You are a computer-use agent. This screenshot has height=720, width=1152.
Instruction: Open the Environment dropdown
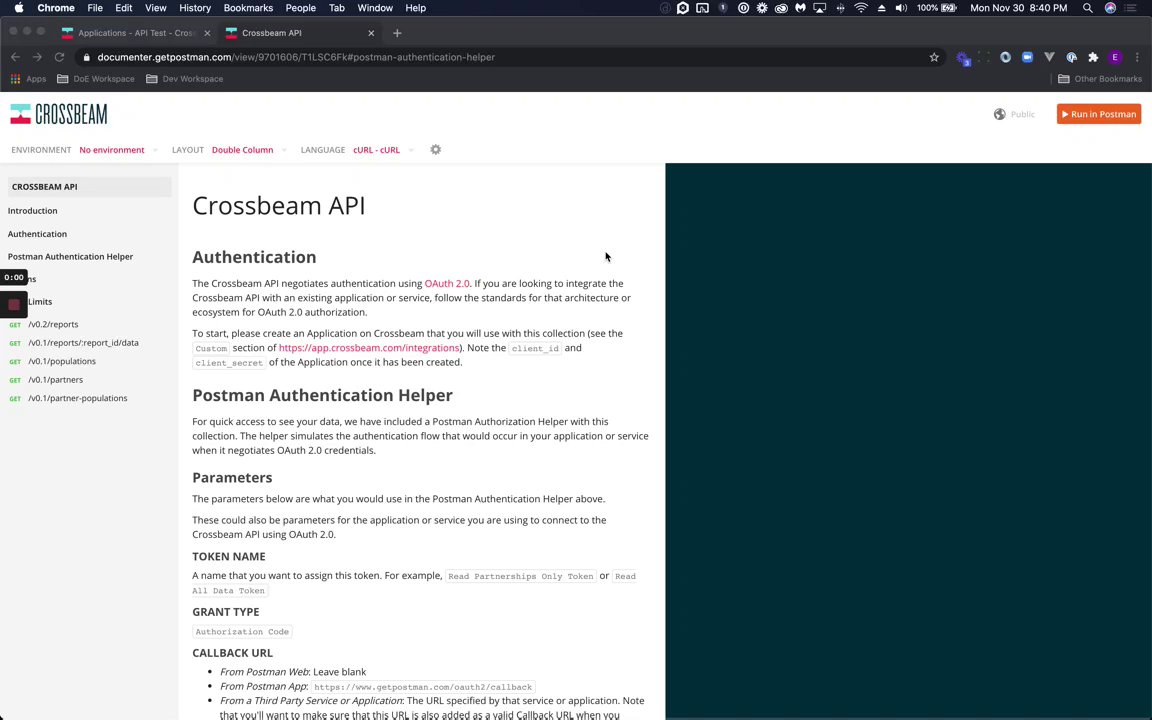pos(118,150)
